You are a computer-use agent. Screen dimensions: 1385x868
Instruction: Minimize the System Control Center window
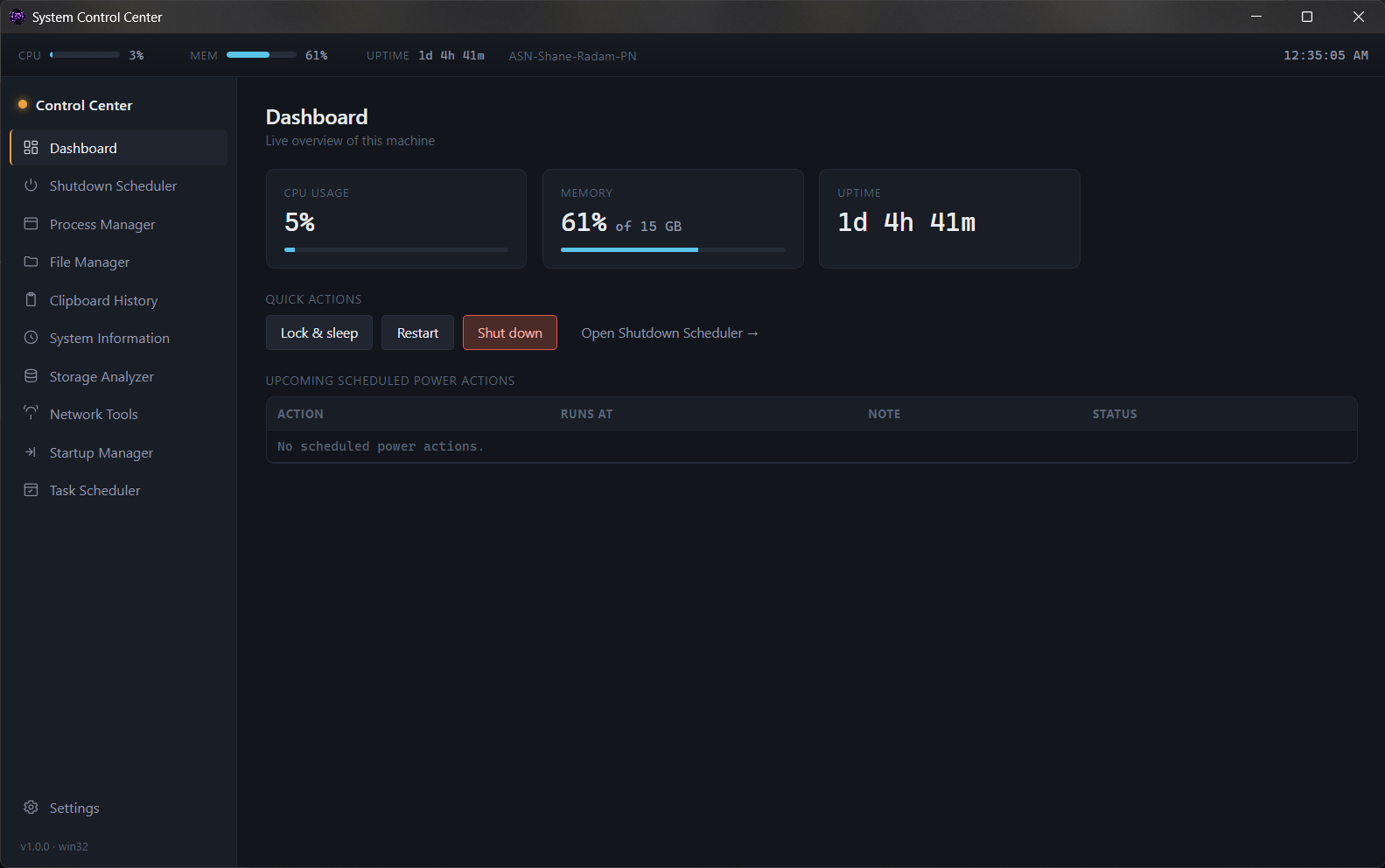click(x=1256, y=17)
